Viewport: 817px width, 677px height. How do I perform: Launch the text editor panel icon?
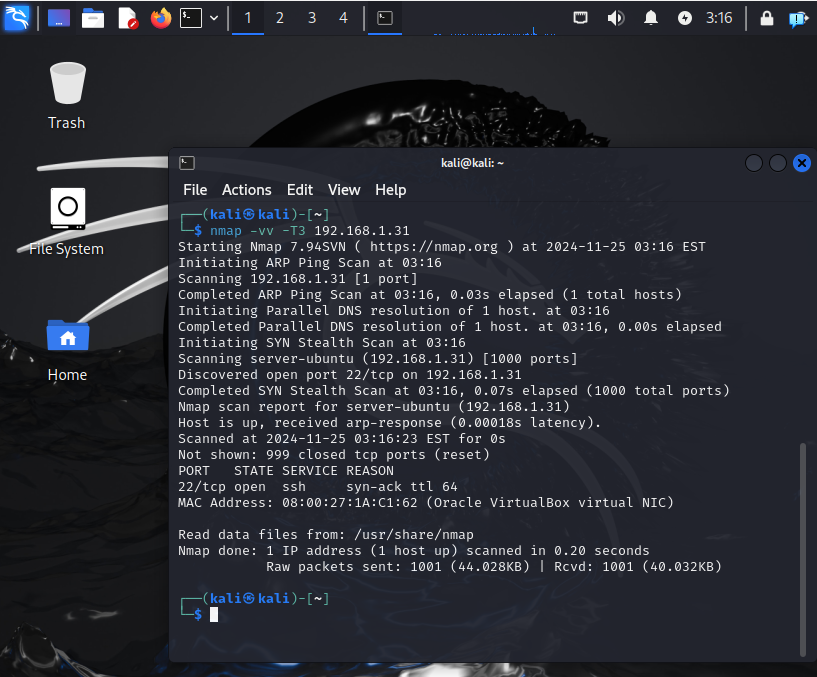pos(128,18)
